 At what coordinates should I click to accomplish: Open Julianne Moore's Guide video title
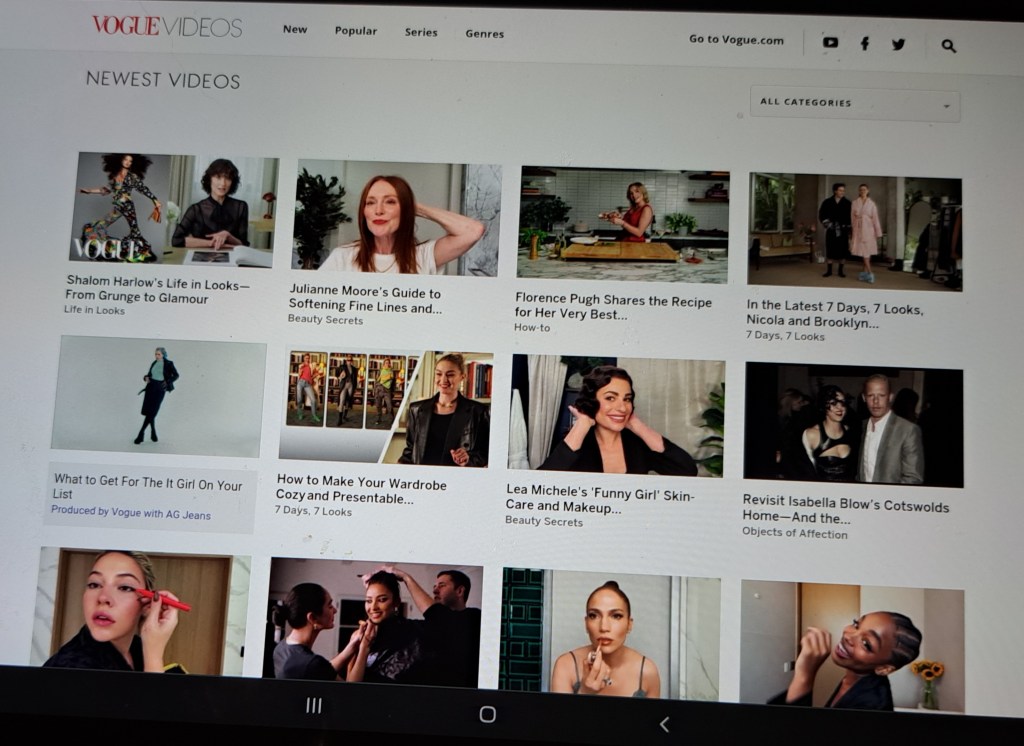[x=365, y=300]
